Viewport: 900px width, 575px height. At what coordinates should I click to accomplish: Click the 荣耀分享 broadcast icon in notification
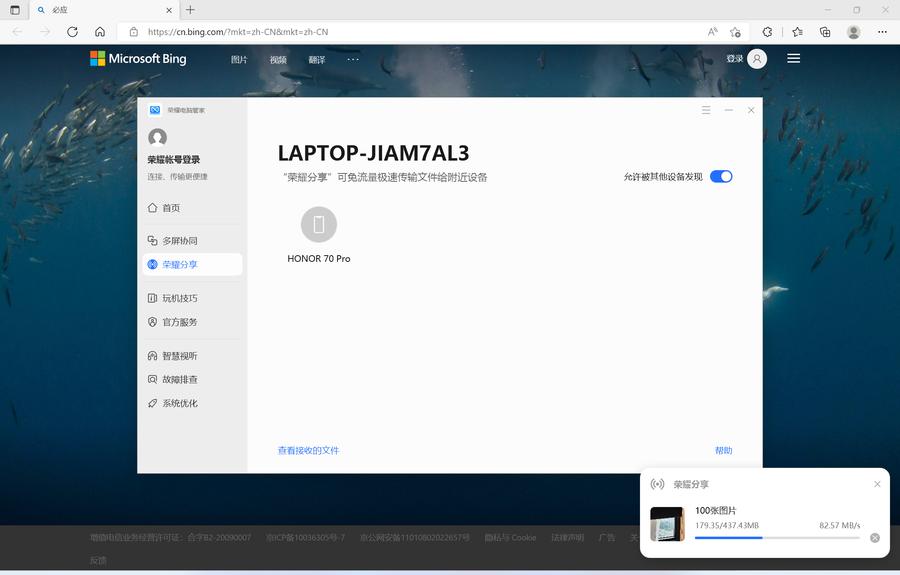657,484
